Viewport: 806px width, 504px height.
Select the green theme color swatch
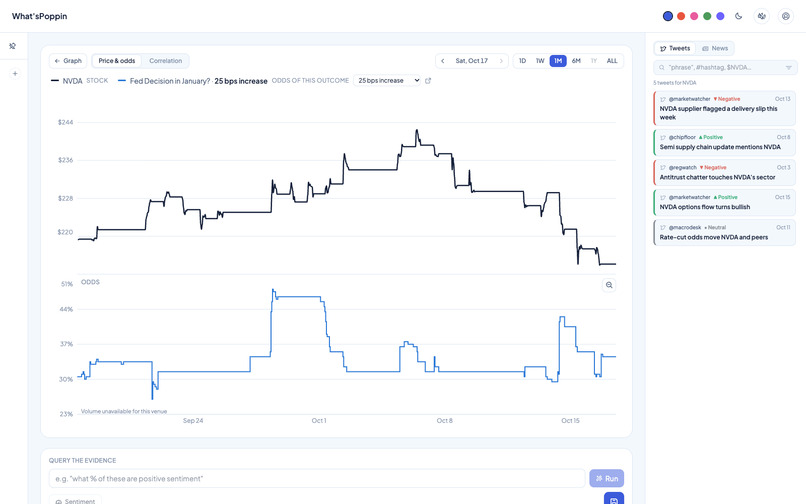pyautogui.click(x=707, y=16)
